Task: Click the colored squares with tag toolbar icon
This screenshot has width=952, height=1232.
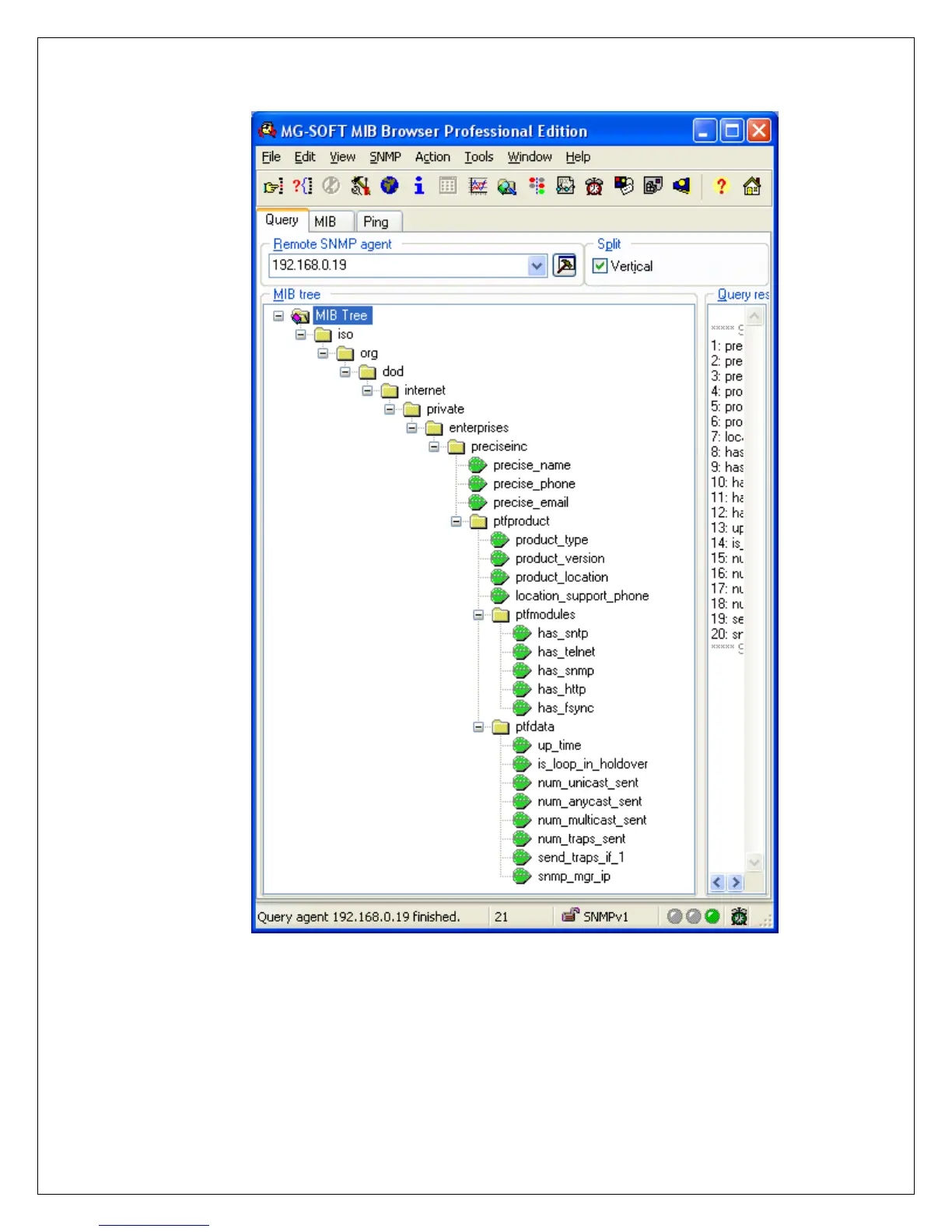Action: 624,186
